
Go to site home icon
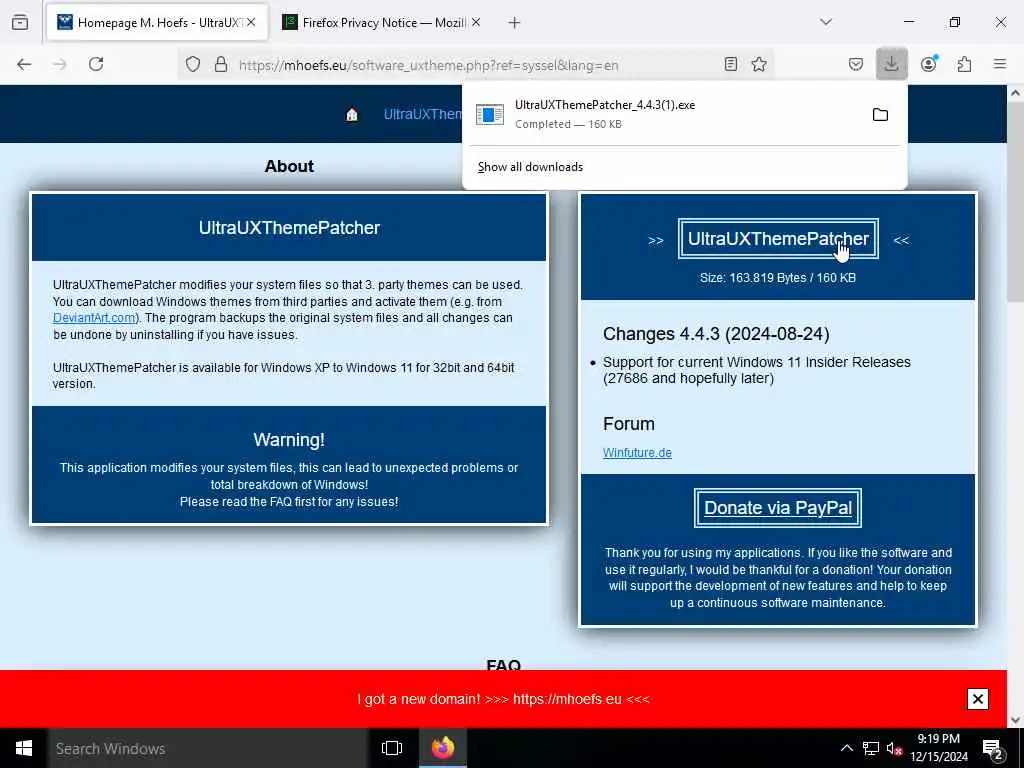pyautogui.click(x=352, y=115)
